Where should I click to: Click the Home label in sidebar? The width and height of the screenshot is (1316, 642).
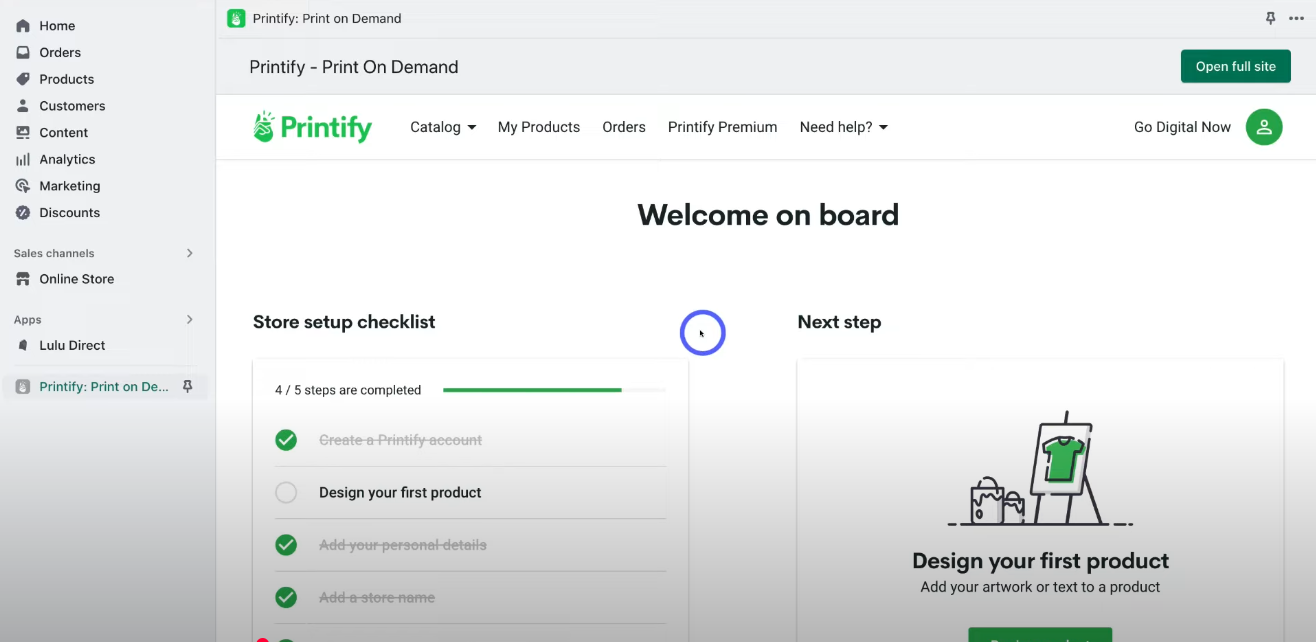coord(57,26)
